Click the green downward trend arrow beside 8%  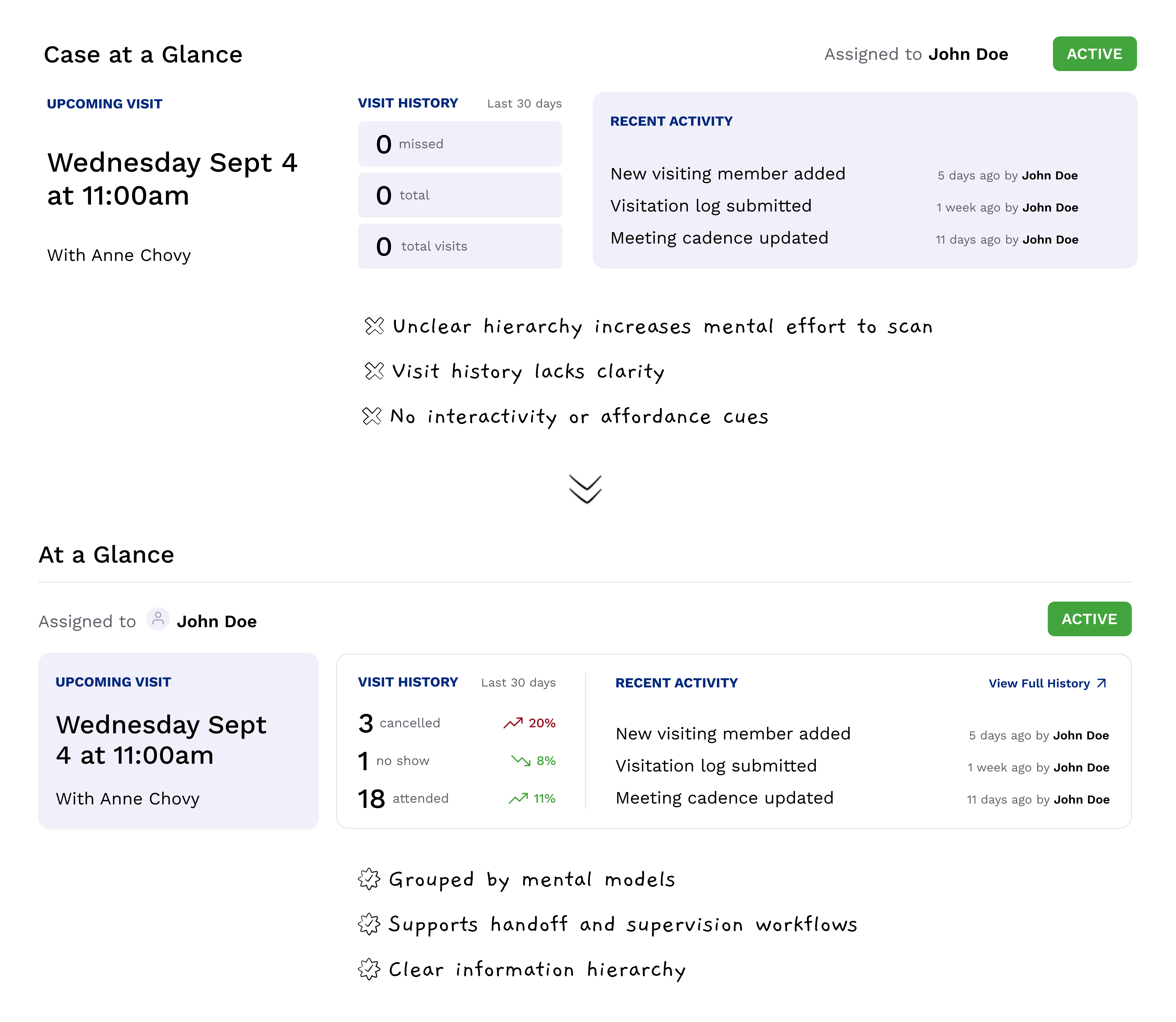(x=521, y=761)
